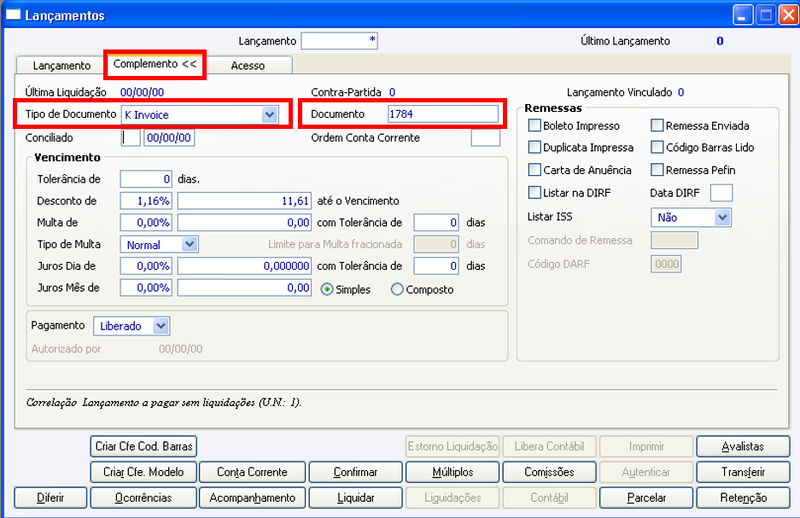This screenshot has width=800, height=518.
Task: Minimize the Lançamentos window
Action: click(x=743, y=15)
